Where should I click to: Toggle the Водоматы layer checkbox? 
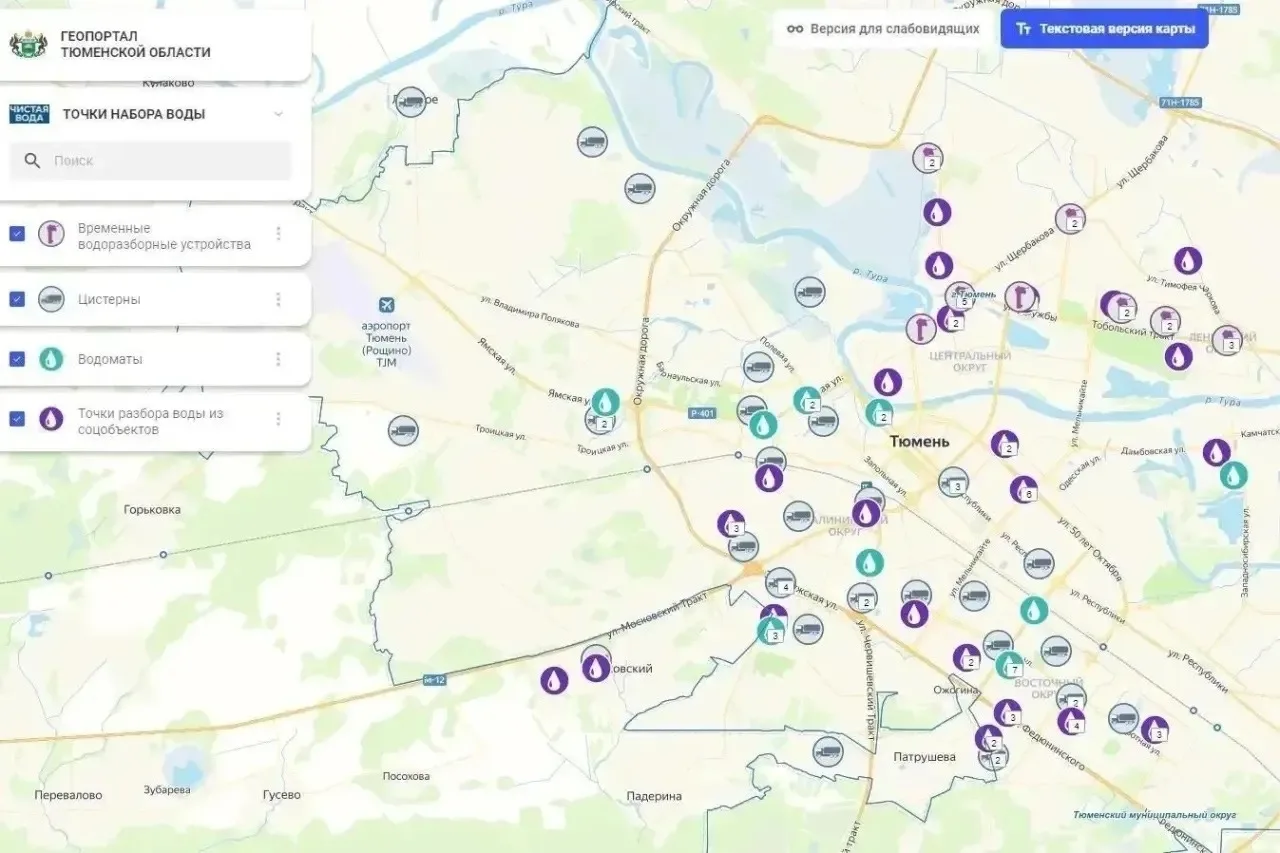coord(17,359)
